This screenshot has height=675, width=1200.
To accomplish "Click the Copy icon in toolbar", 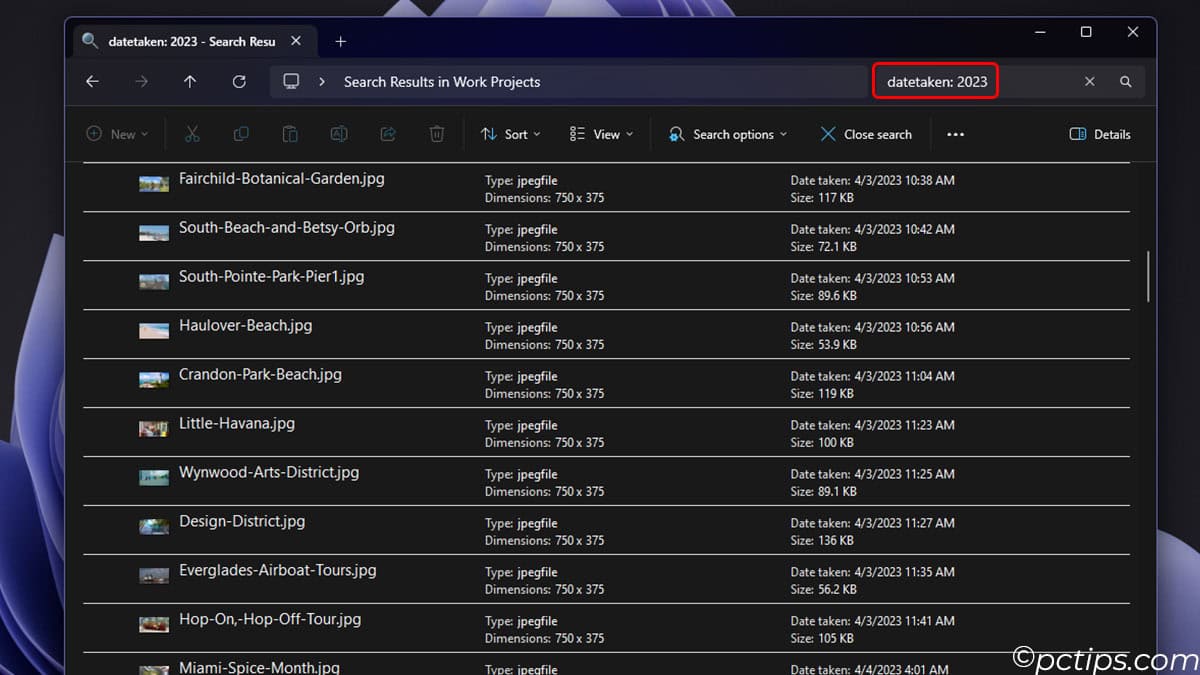I will [241, 134].
